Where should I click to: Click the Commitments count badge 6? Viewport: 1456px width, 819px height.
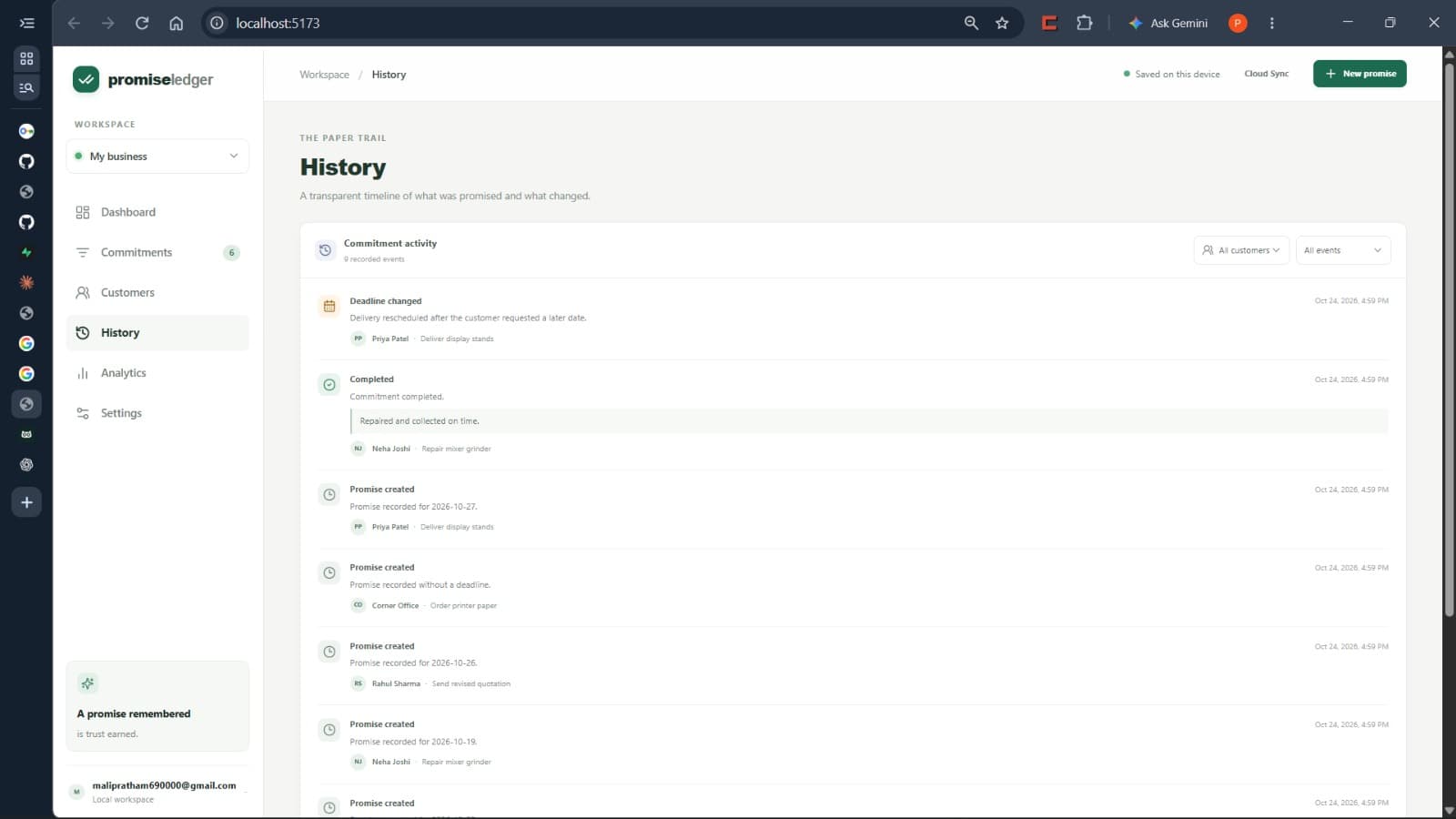(231, 253)
